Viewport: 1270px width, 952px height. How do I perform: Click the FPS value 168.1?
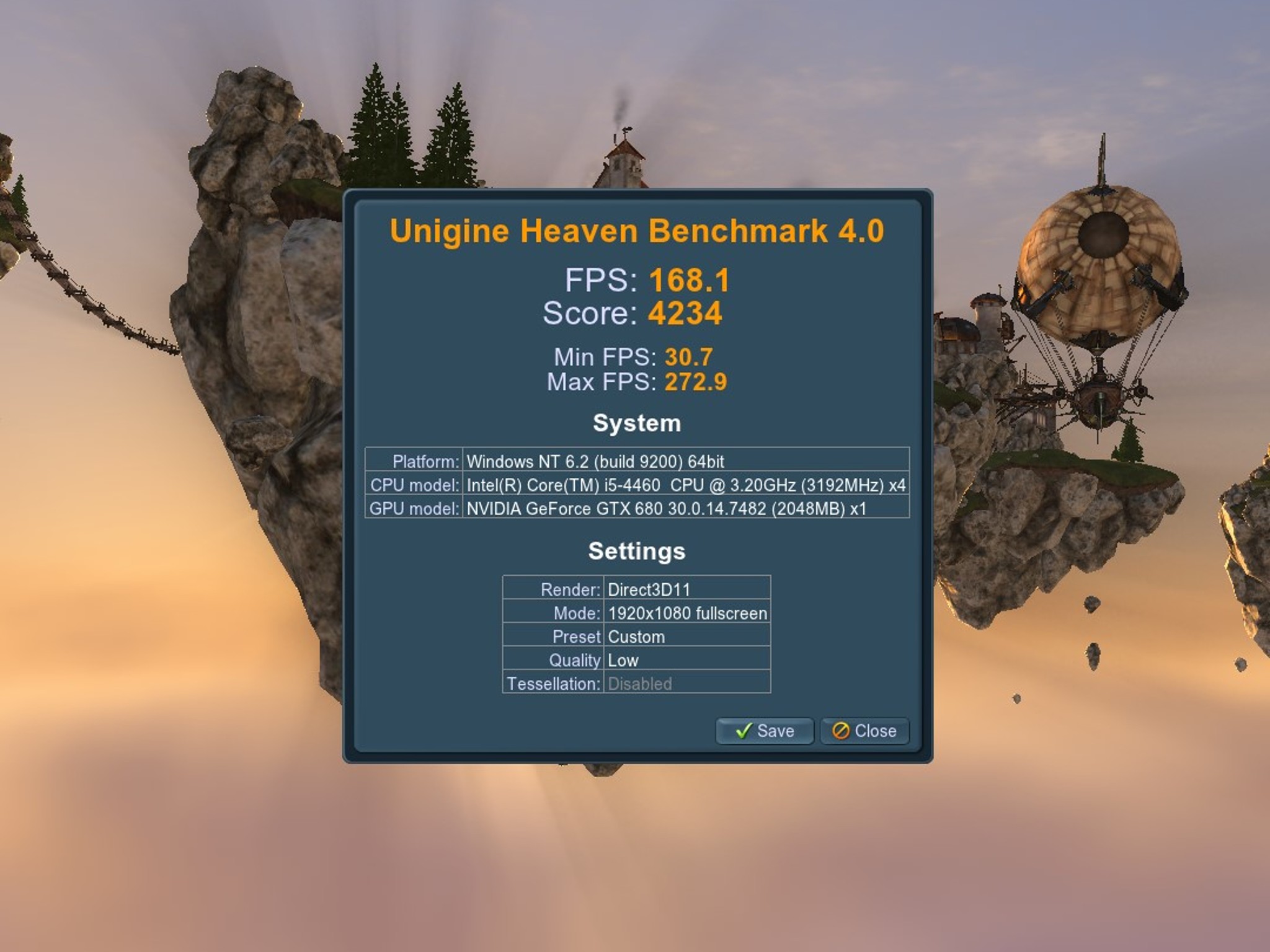(690, 280)
